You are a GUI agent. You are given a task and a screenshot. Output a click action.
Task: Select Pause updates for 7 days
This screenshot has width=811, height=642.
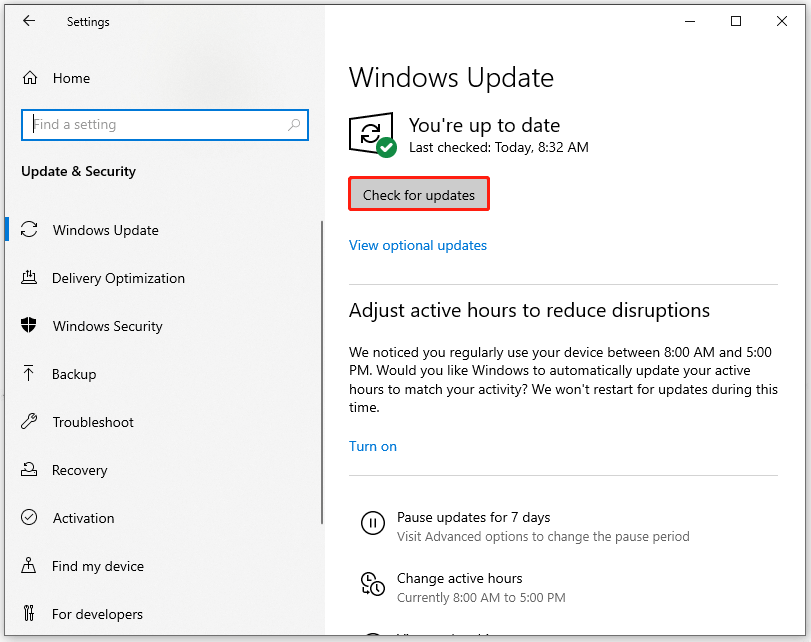[x=473, y=517]
